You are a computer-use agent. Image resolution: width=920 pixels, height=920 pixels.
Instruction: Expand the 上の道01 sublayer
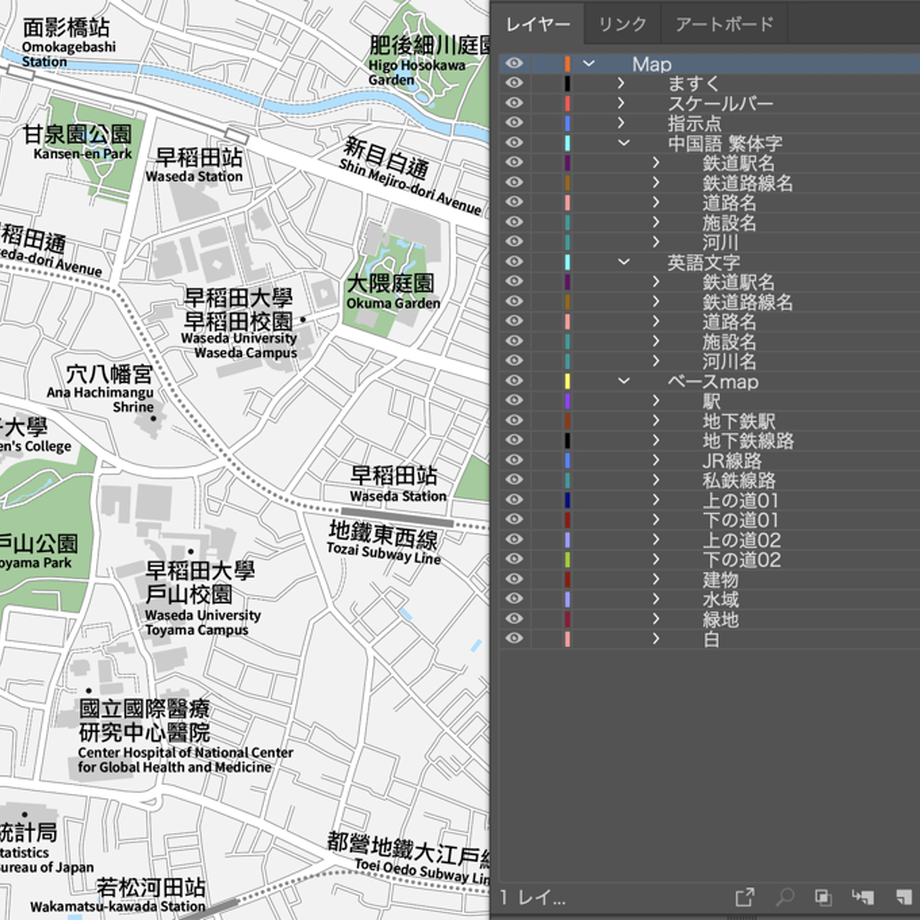click(656, 500)
